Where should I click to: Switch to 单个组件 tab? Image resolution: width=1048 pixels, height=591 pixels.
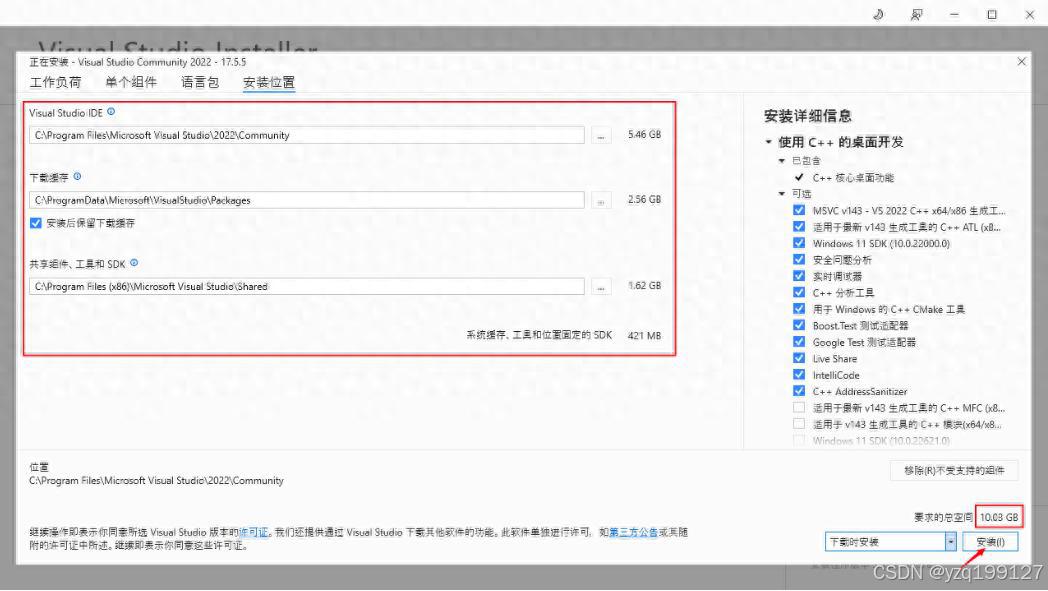click(131, 82)
